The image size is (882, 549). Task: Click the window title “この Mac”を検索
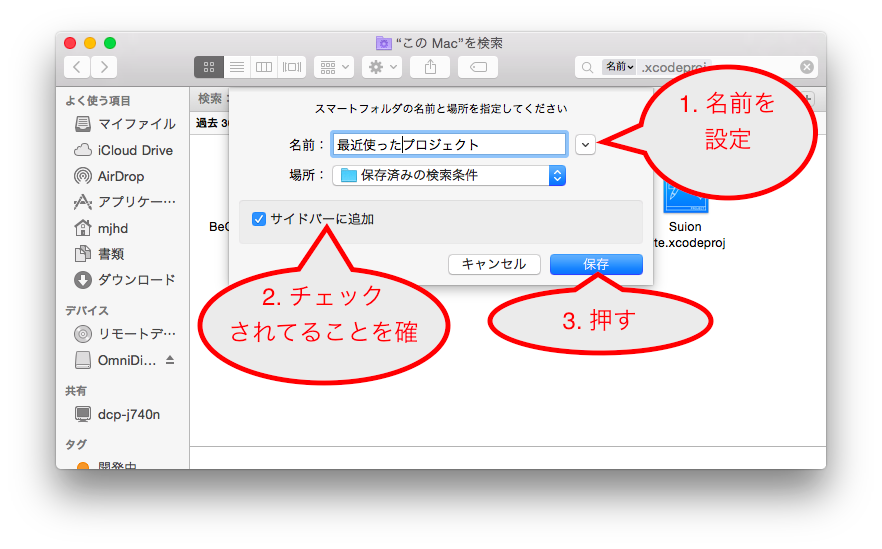[449, 43]
